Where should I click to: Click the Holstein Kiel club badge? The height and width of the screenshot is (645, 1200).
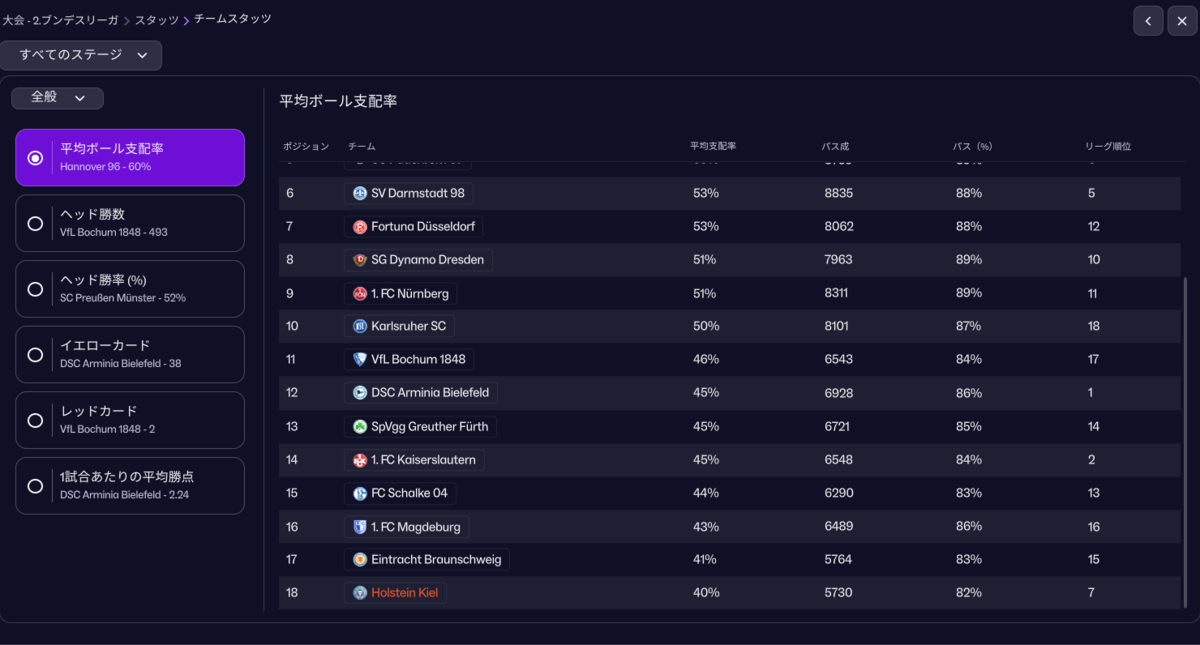360,593
